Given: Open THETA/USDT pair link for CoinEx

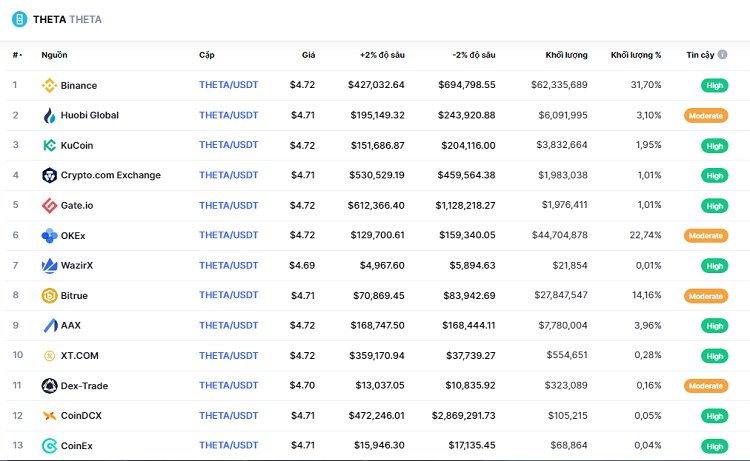Looking at the screenshot, I should (228, 445).
